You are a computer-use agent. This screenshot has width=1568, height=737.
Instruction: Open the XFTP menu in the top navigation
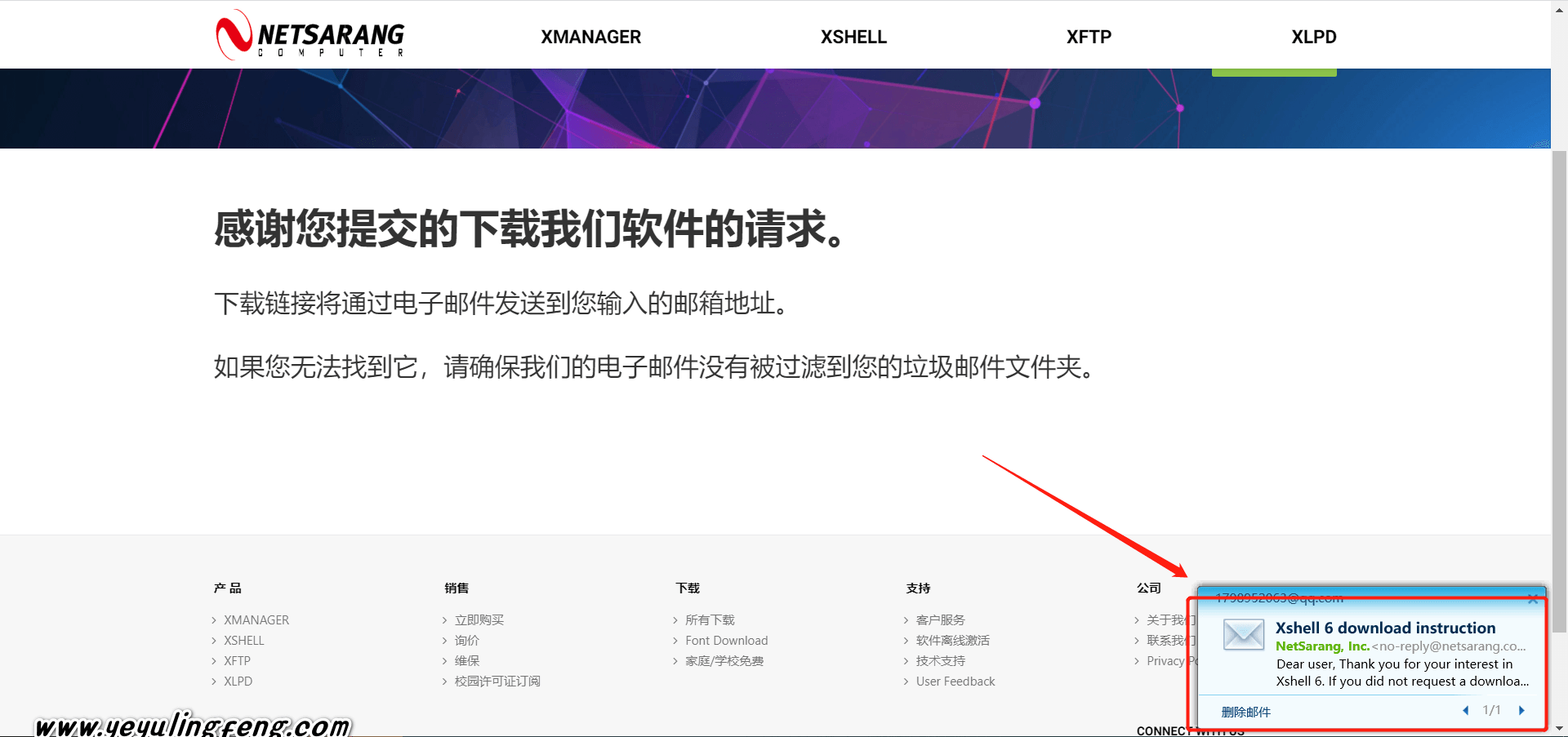[x=1089, y=37]
